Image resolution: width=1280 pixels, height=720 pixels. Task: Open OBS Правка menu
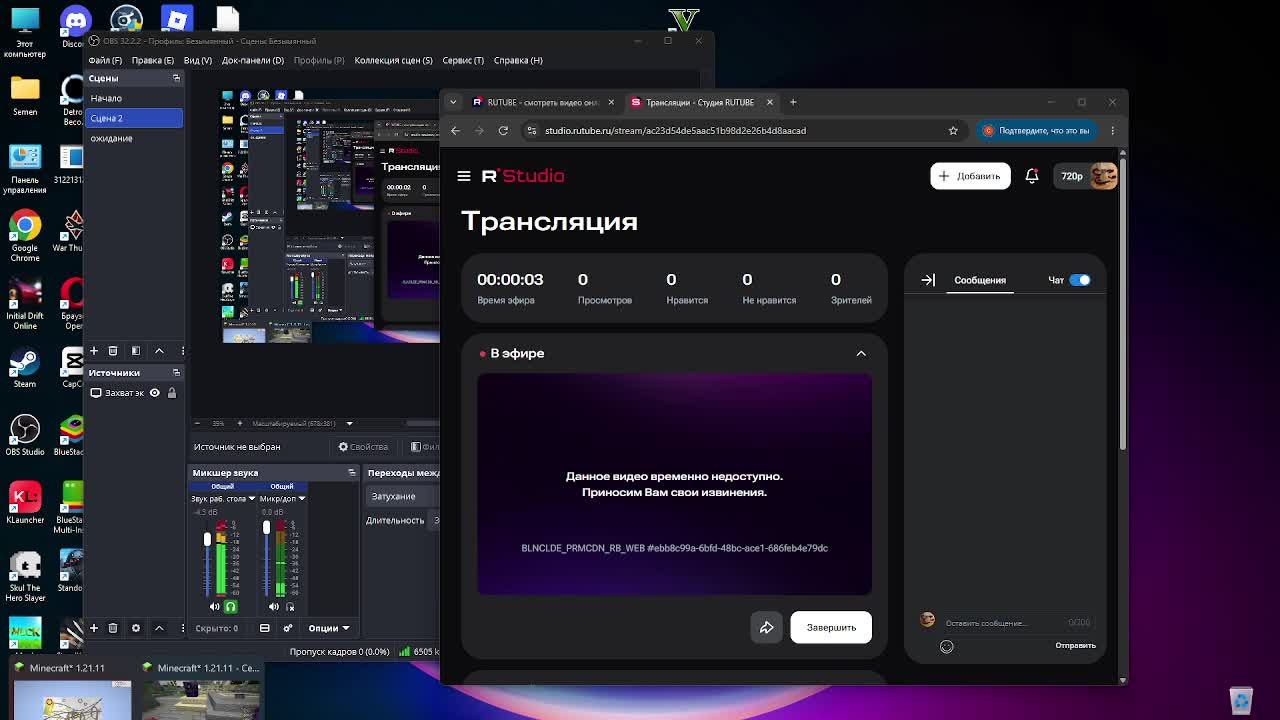[153, 60]
